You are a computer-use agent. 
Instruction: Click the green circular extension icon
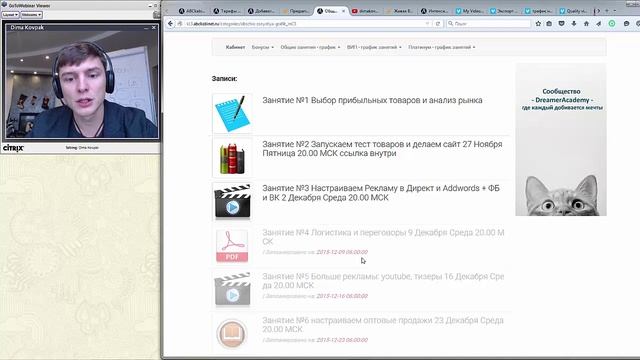tap(612, 24)
